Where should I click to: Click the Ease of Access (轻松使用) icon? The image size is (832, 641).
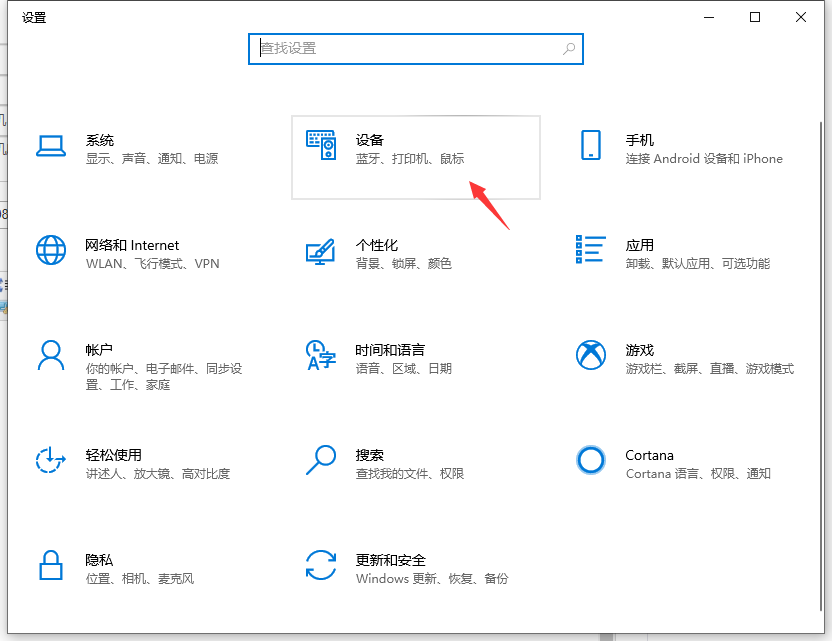tap(51, 459)
